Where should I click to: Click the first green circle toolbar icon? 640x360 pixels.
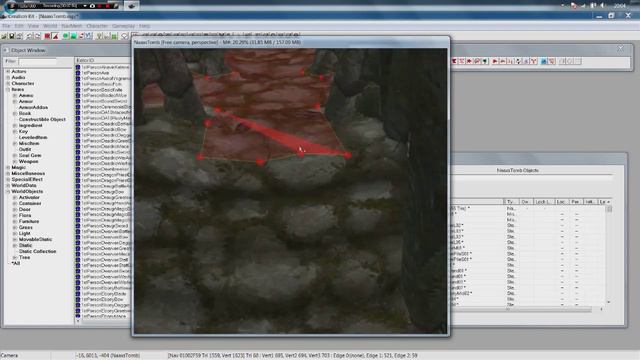[65, 36]
